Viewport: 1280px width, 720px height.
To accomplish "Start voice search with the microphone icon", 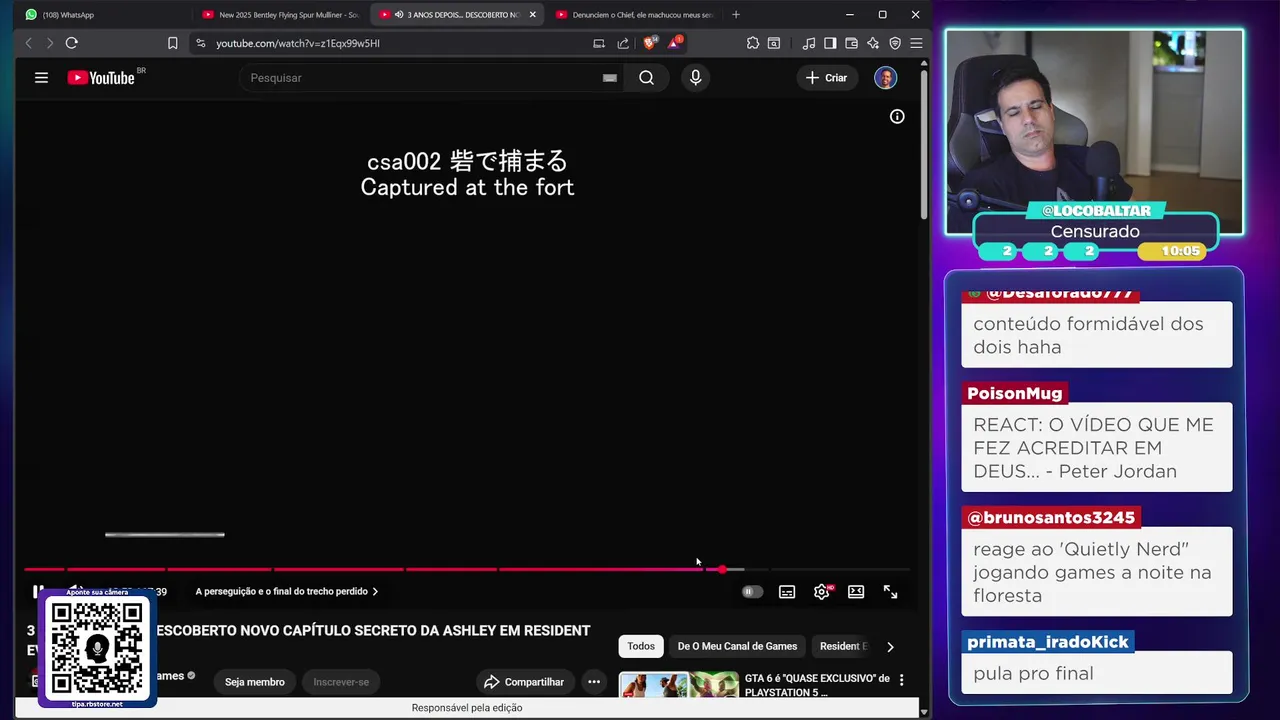I will tap(696, 78).
